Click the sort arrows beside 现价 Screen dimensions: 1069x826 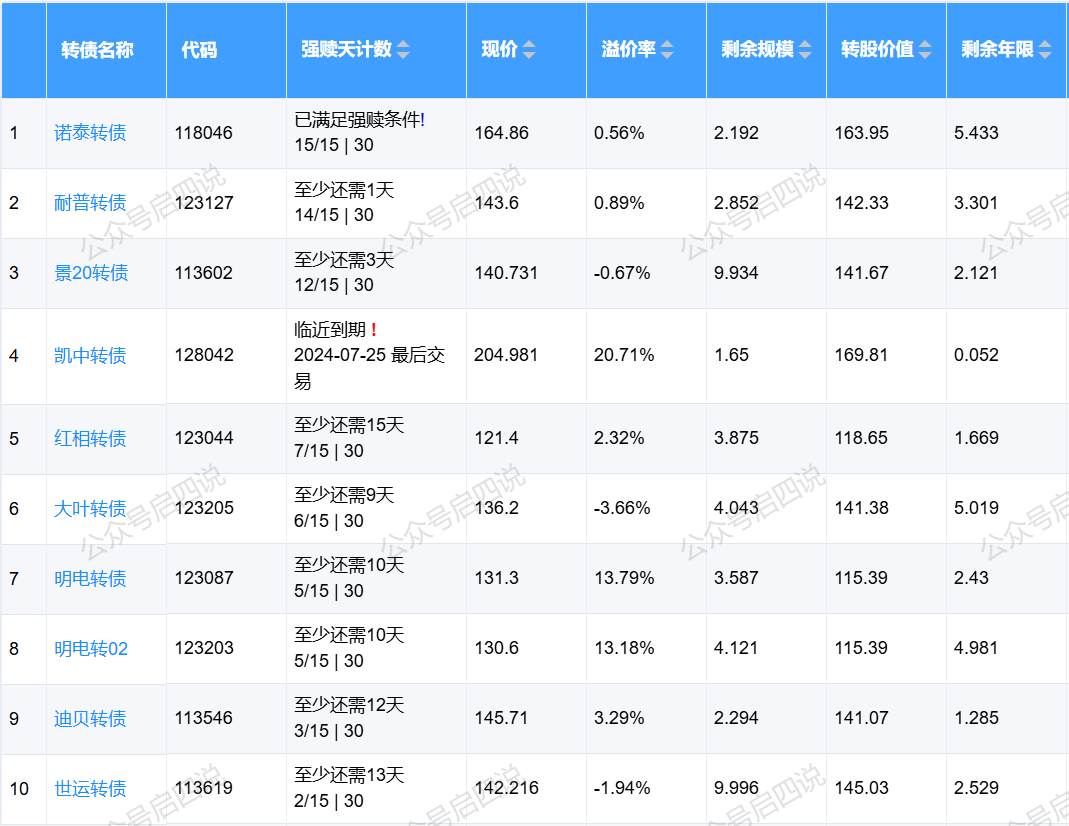[529, 50]
